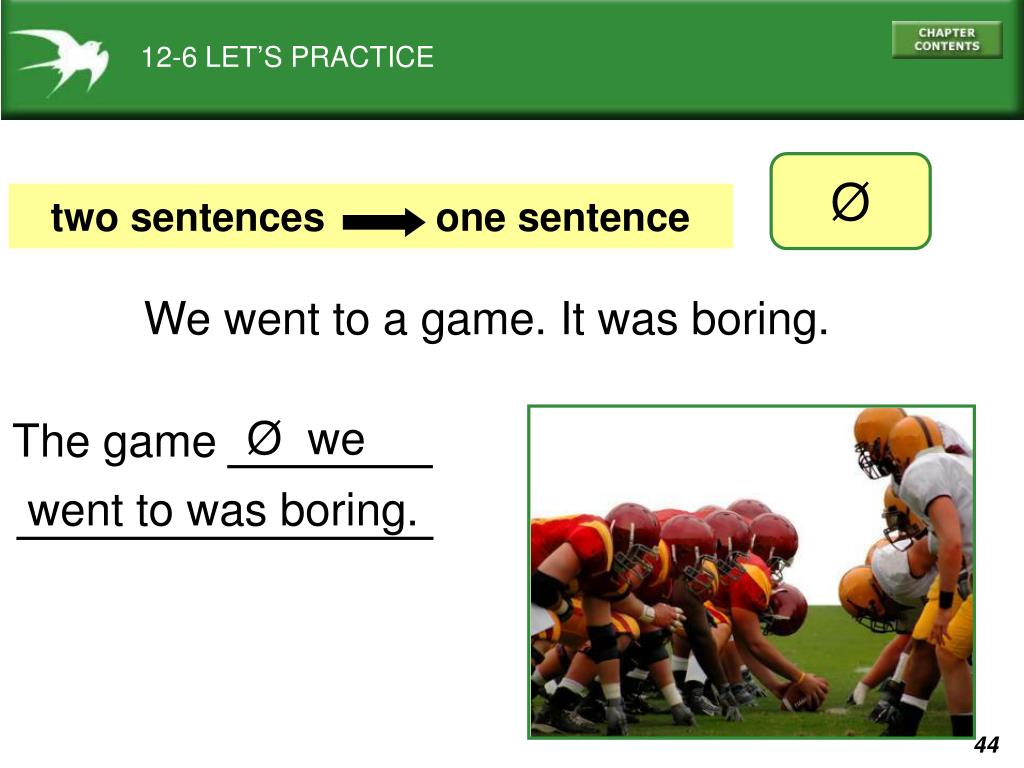Click the green header banner
Image resolution: width=1024 pixels, height=768 pixels.
[x=512, y=59]
